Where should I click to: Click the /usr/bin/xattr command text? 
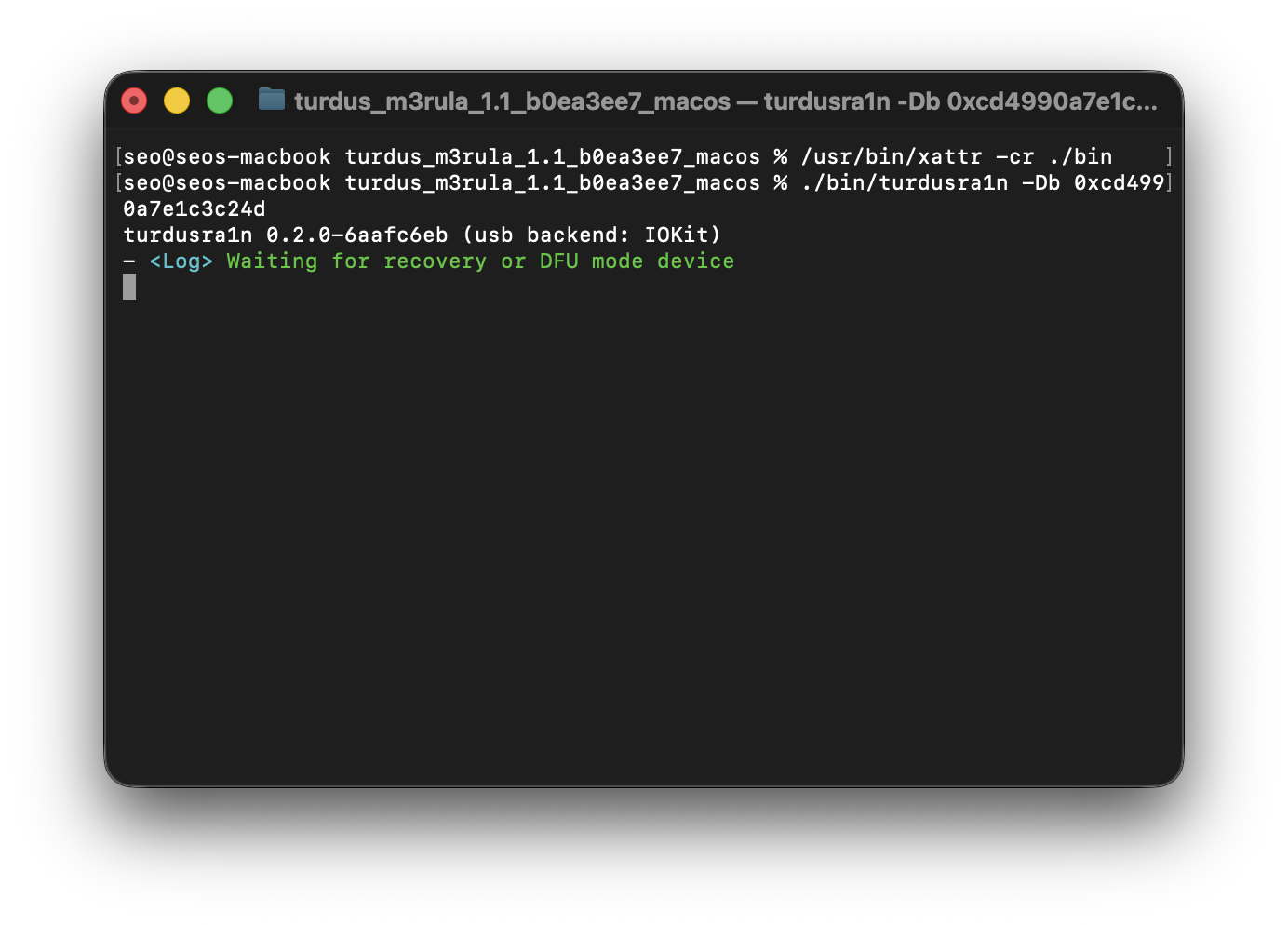pos(891,157)
